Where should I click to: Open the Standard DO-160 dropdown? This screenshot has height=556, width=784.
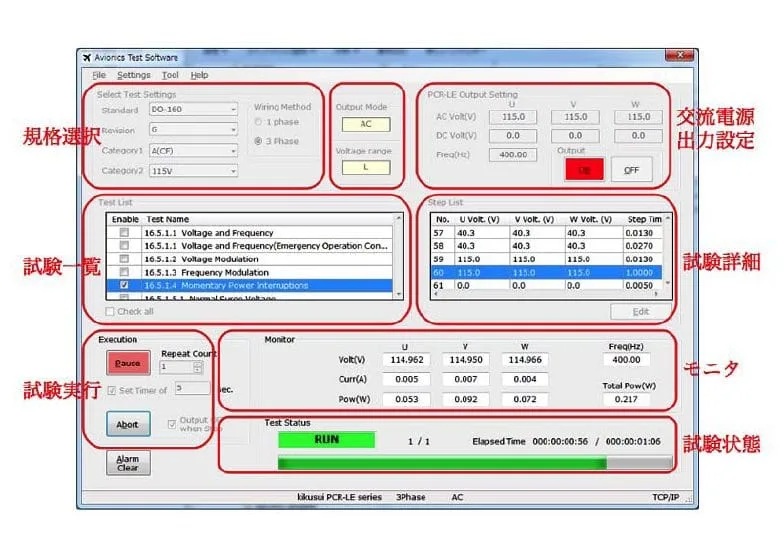(232, 109)
